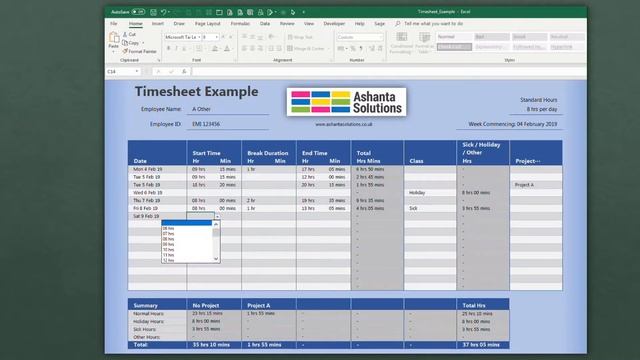This screenshot has height=360, width=640.
Task: Open the Name Box dropdown
Action: pyautogui.click(x=137, y=71)
